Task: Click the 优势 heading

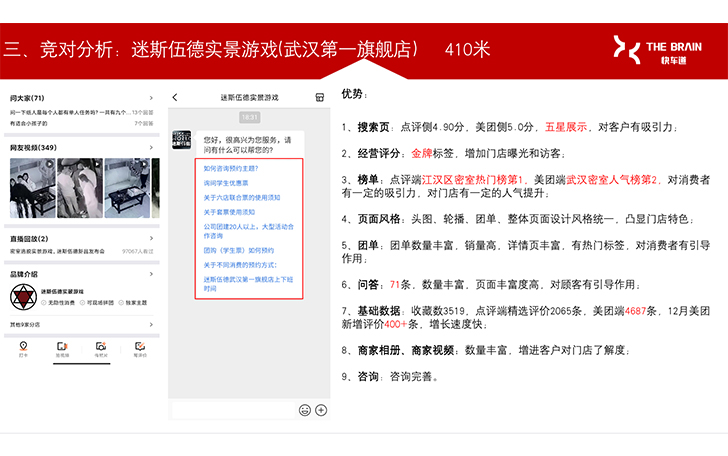Action: [354, 94]
